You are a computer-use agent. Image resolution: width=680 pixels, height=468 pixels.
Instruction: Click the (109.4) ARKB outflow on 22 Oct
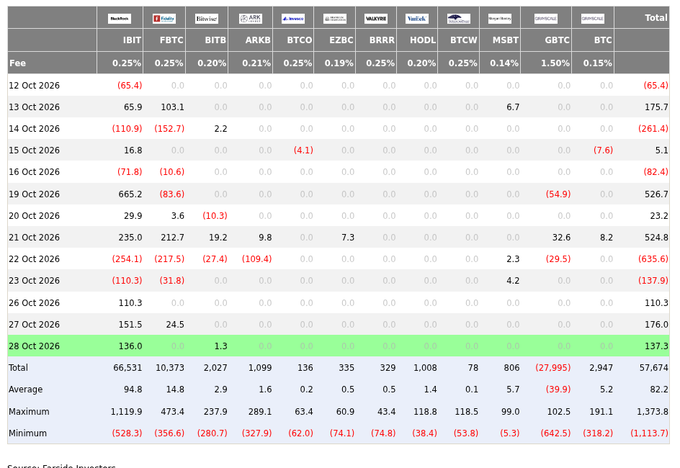click(257, 259)
